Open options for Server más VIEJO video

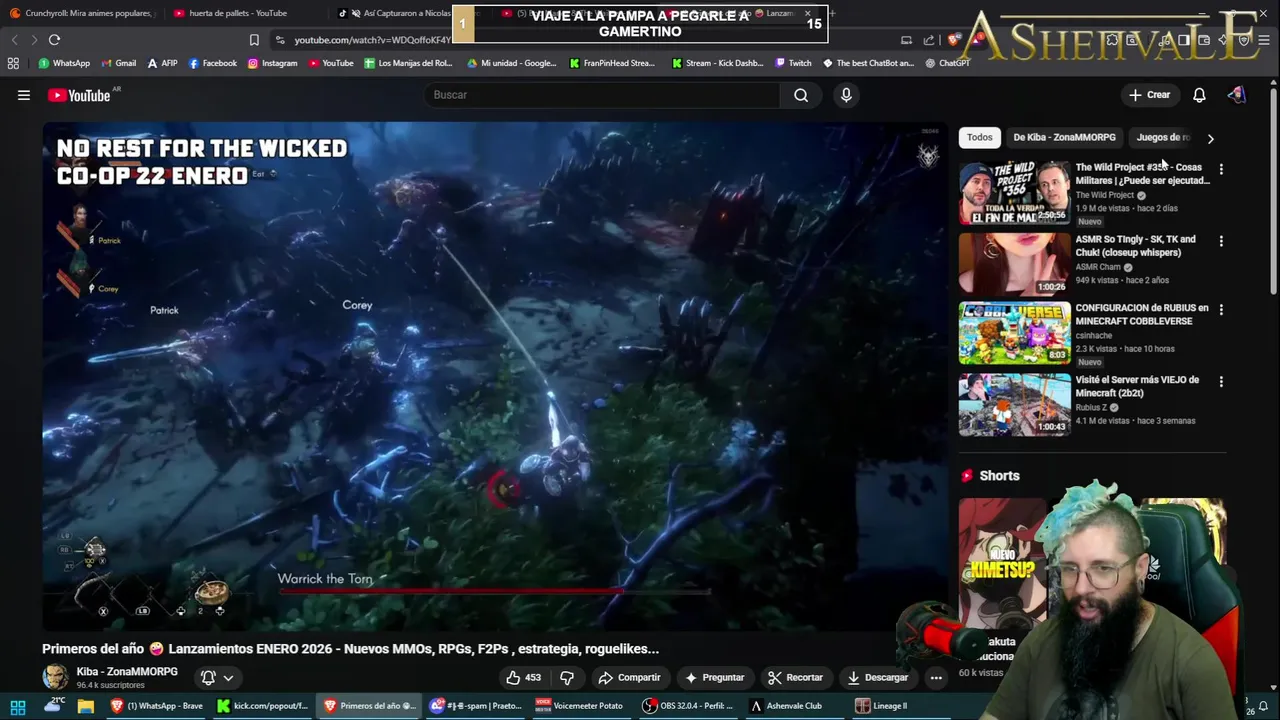[x=1221, y=381]
